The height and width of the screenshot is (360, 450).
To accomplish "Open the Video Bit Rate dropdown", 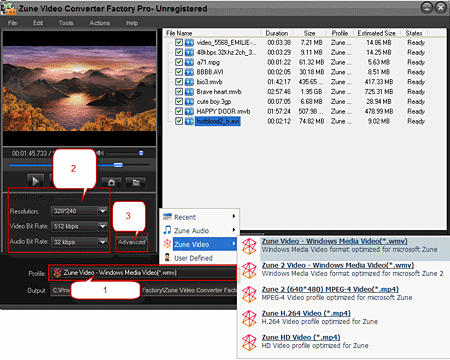I will point(103,226).
